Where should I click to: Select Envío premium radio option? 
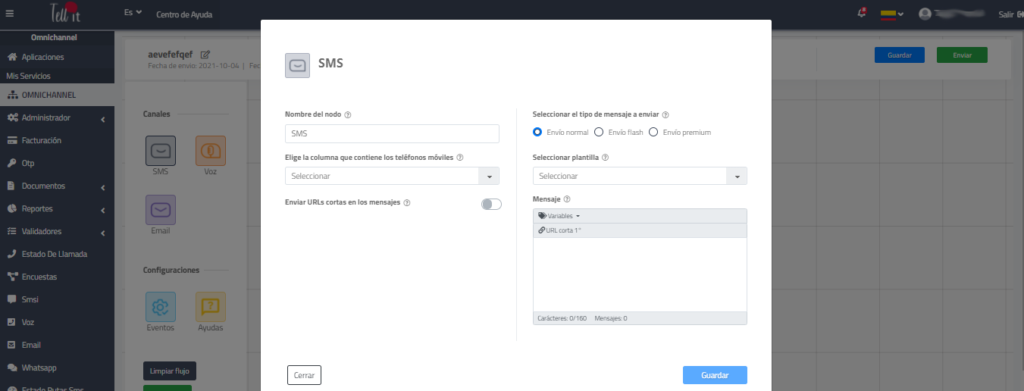point(652,132)
